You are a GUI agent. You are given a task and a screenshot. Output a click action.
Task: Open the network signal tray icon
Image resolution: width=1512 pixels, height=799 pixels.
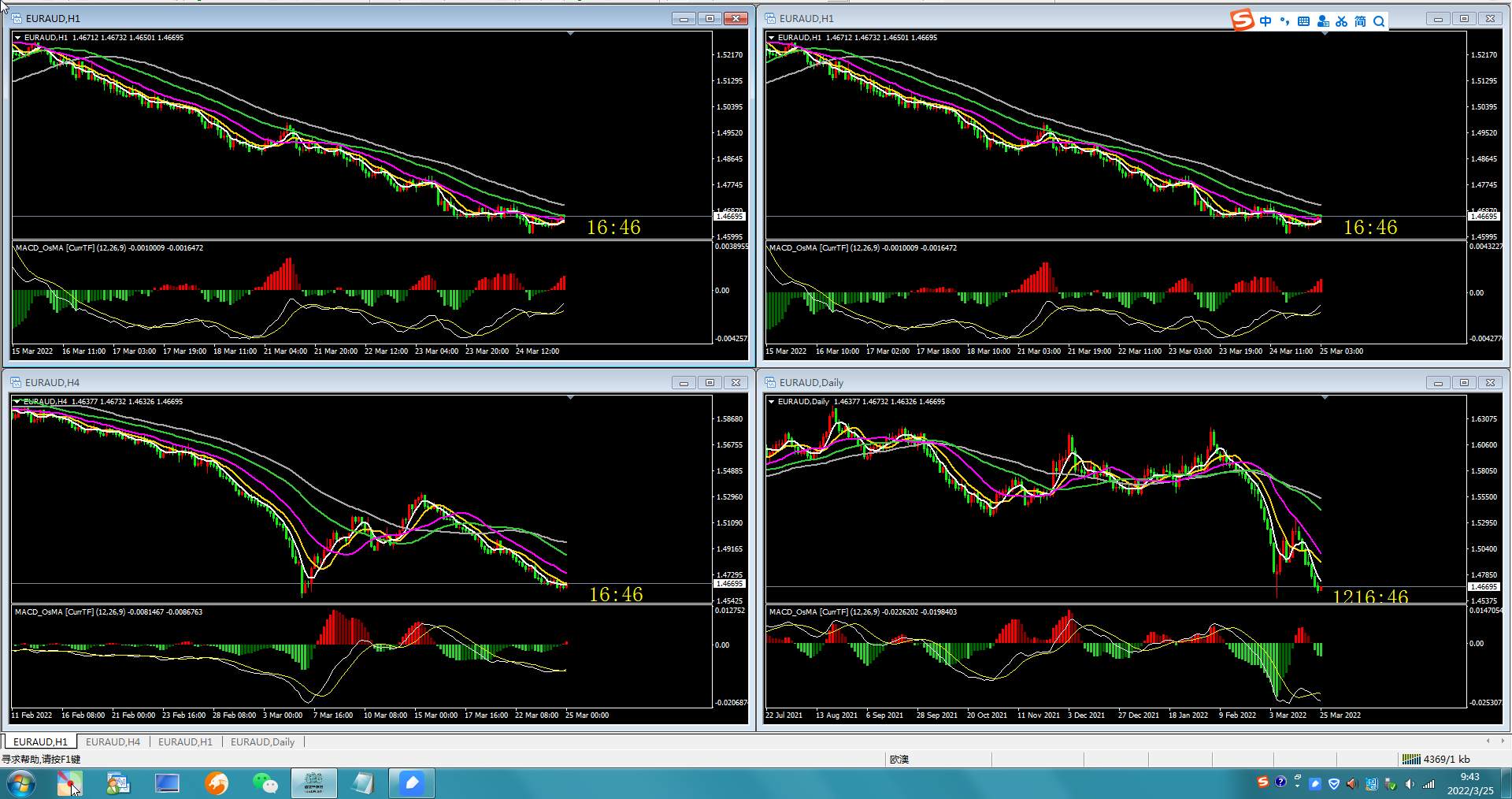coord(1428,784)
